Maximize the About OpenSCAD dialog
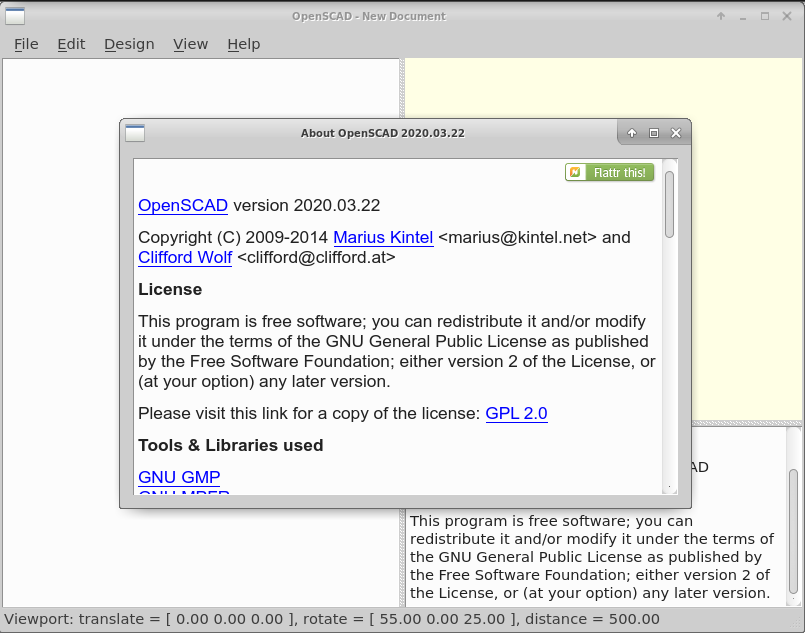 654,133
